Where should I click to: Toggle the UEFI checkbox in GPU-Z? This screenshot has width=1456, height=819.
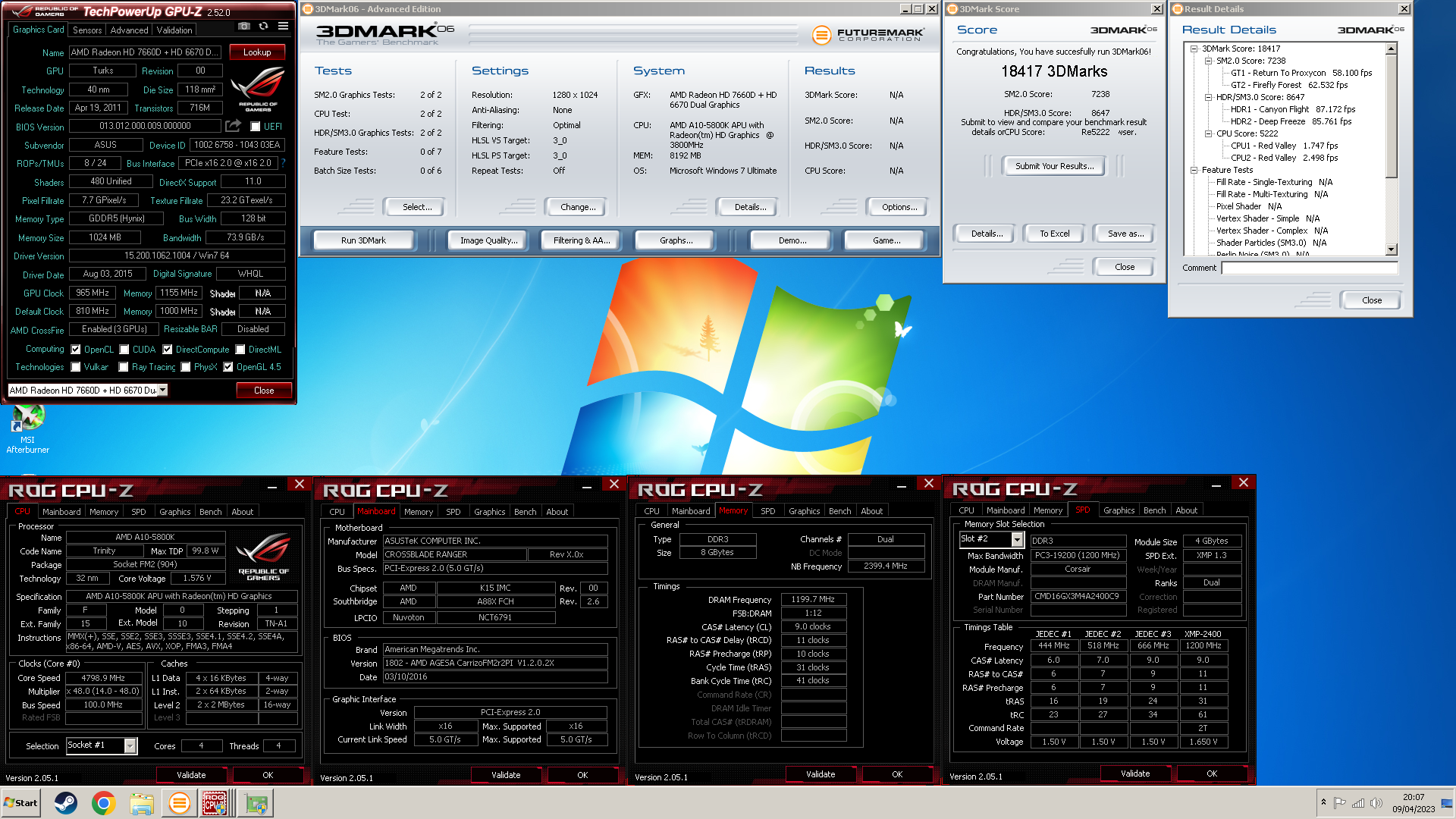point(256,127)
